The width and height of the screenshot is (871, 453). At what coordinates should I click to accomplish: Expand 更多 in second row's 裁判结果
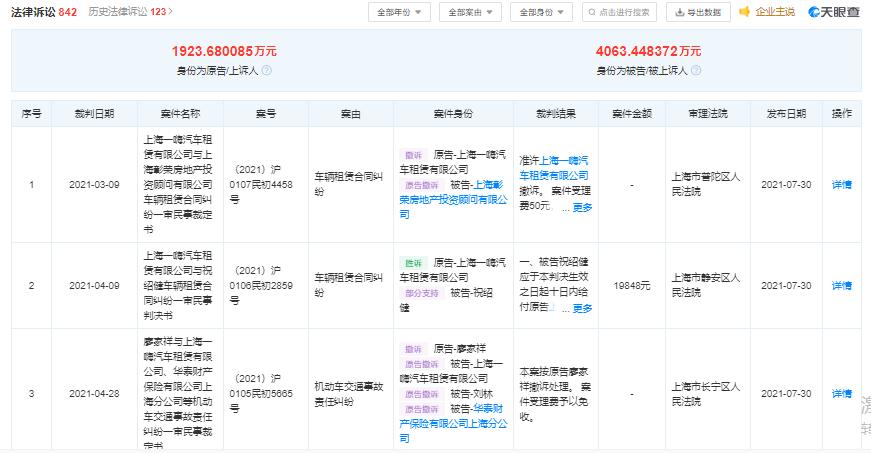click(x=582, y=309)
